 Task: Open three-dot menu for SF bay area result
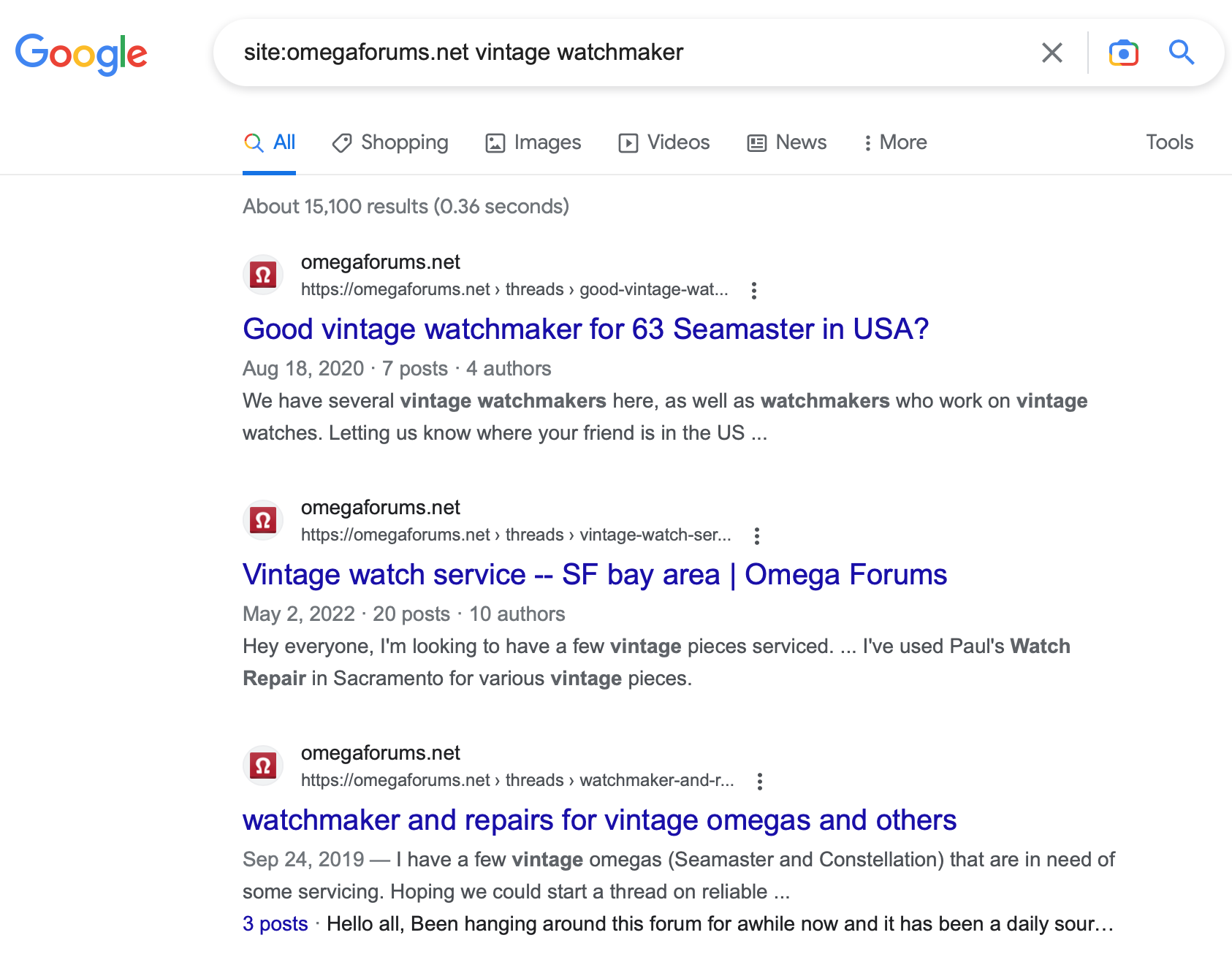(x=757, y=536)
